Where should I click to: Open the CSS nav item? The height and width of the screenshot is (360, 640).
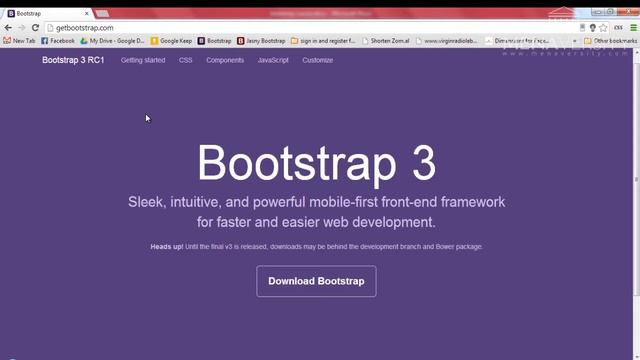(185, 60)
